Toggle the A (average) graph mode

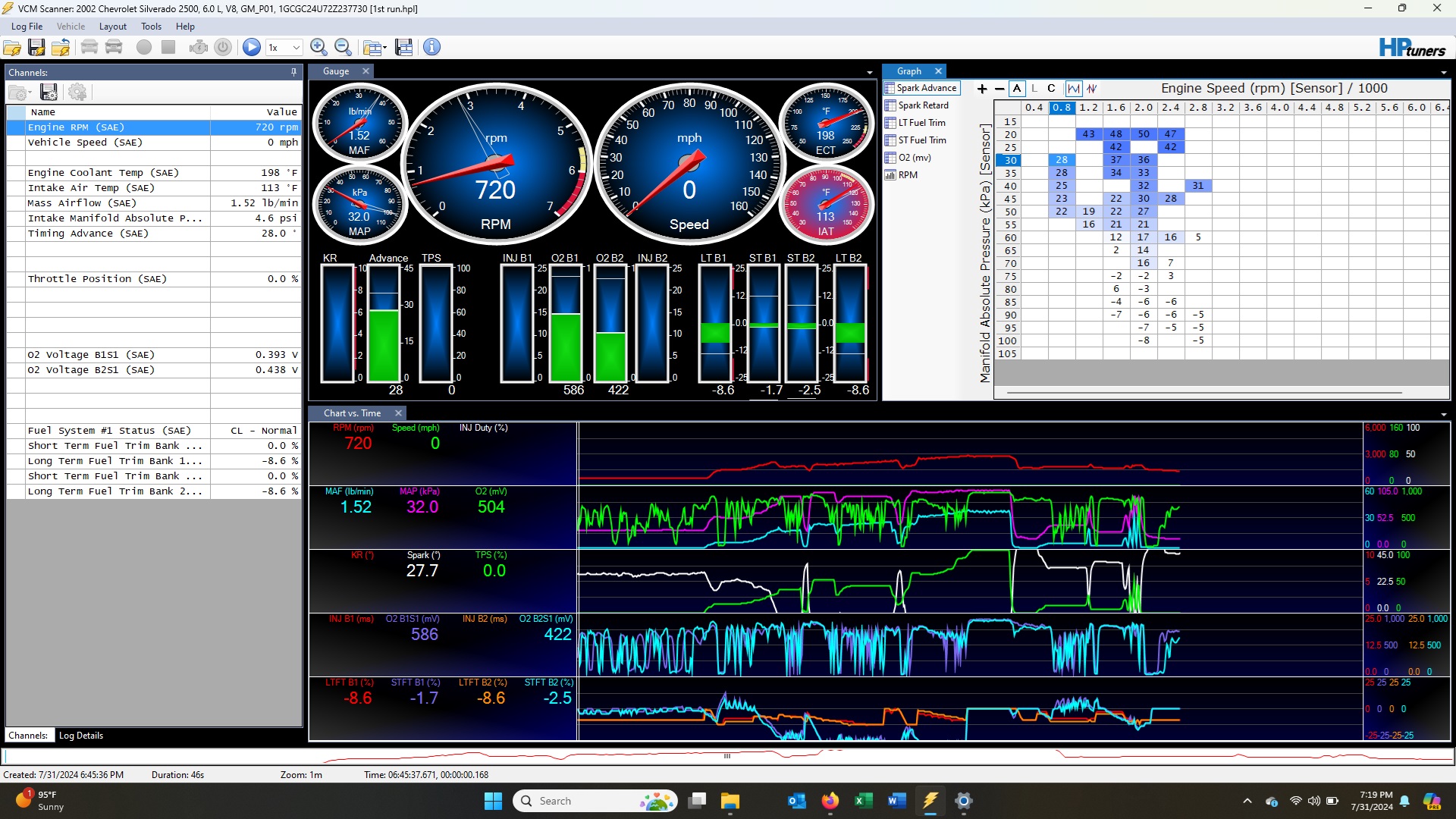tap(1017, 89)
